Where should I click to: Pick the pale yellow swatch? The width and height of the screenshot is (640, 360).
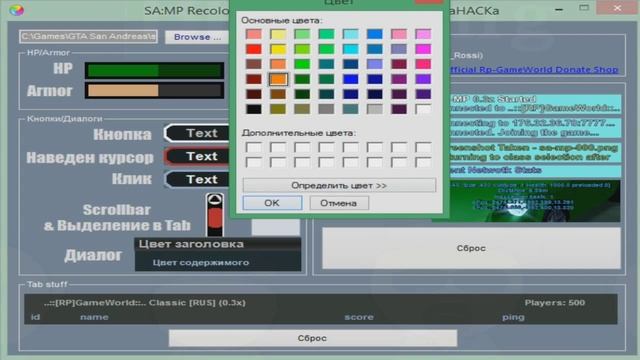click(278, 34)
